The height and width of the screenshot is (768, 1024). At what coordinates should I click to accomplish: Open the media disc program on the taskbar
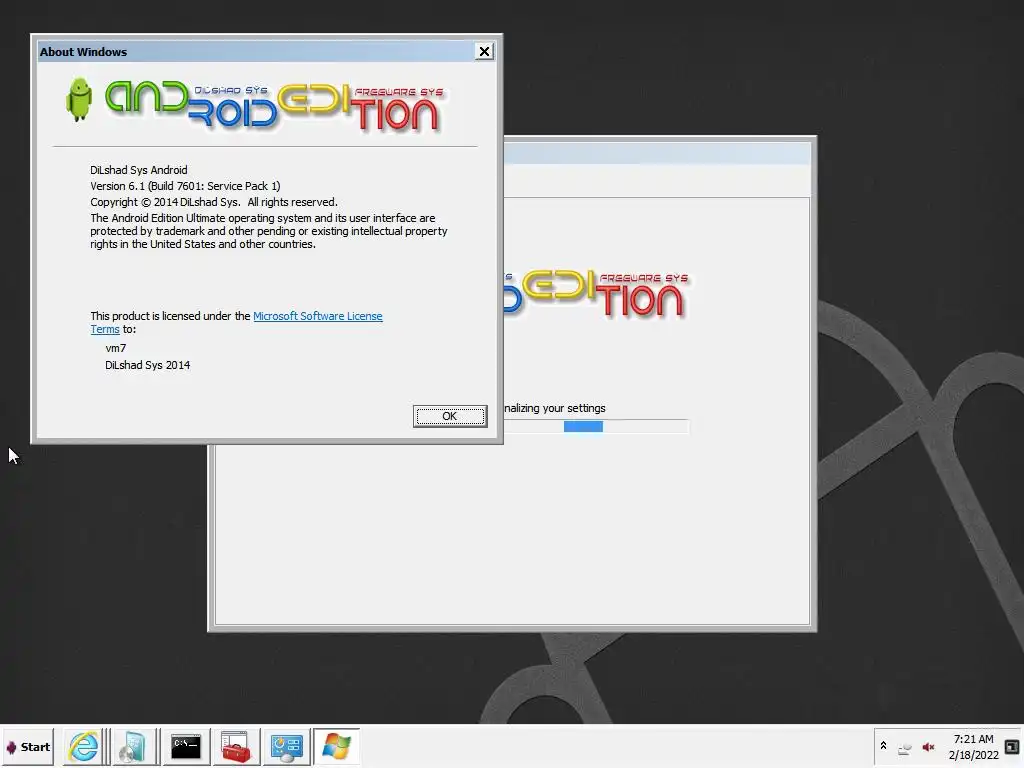tap(134, 746)
